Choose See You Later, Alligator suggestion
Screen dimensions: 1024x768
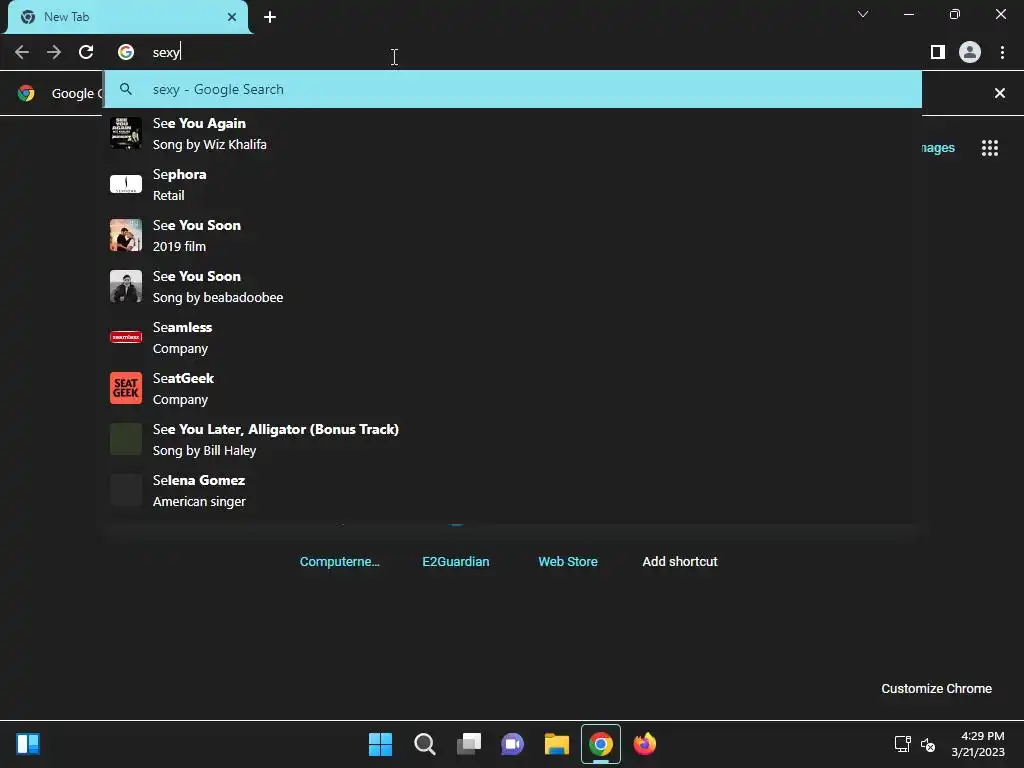tap(513, 439)
